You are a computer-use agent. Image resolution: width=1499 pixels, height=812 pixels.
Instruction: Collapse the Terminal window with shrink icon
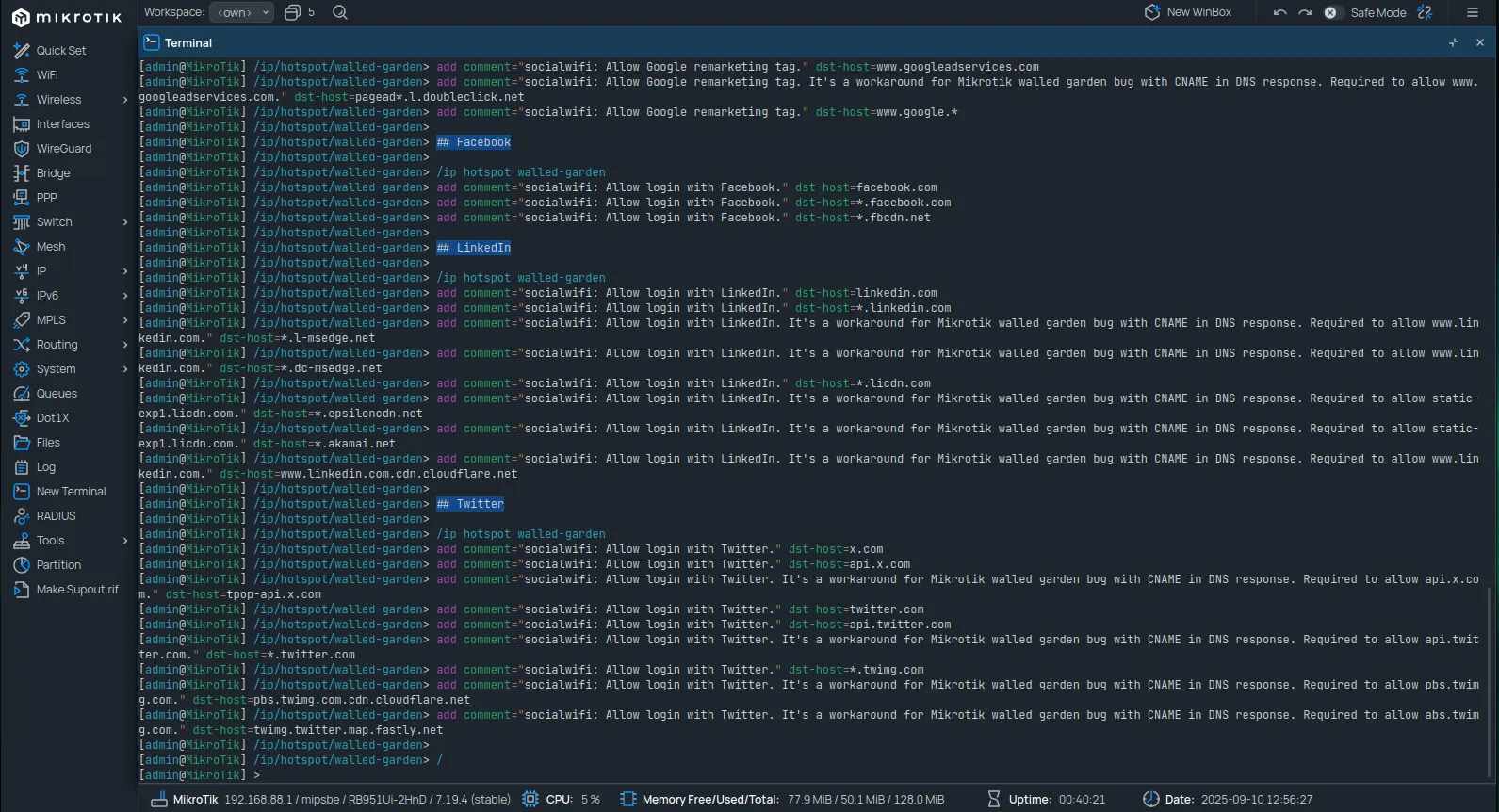click(1454, 42)
